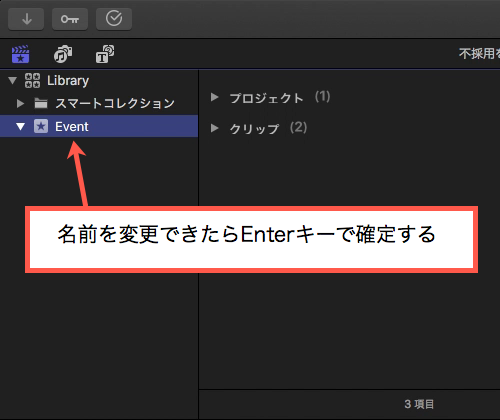Click the Event star icon

(x=41, y=126)
